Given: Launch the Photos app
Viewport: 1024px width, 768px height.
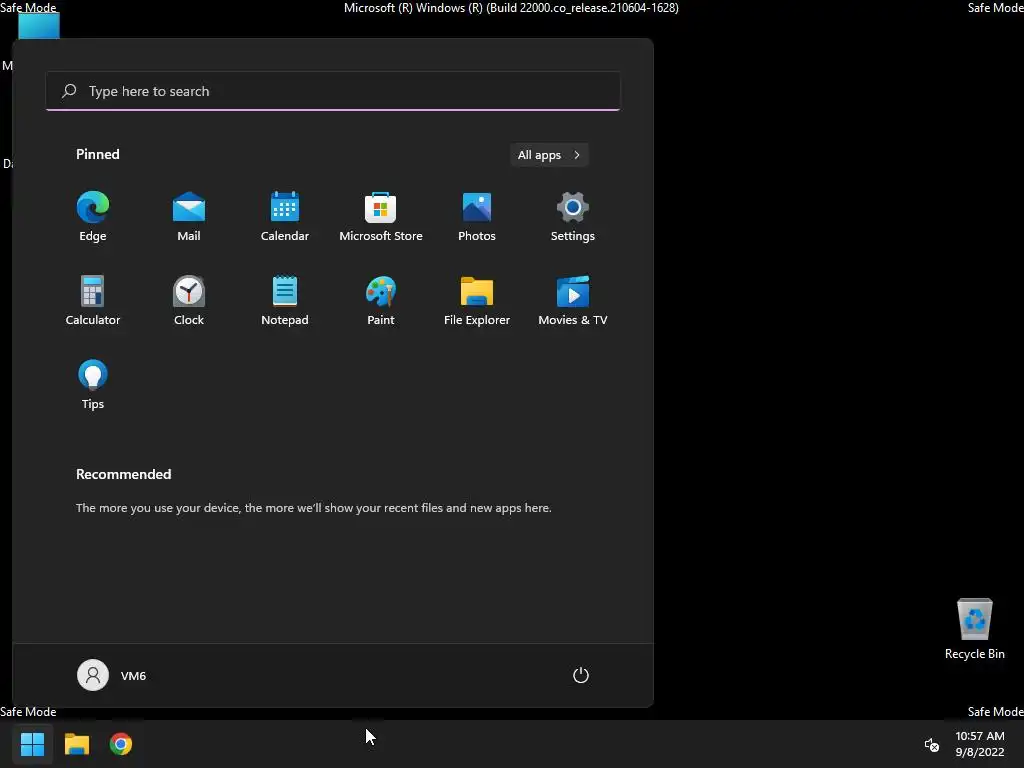Looking at the screenshot, I should pos(477,217).
